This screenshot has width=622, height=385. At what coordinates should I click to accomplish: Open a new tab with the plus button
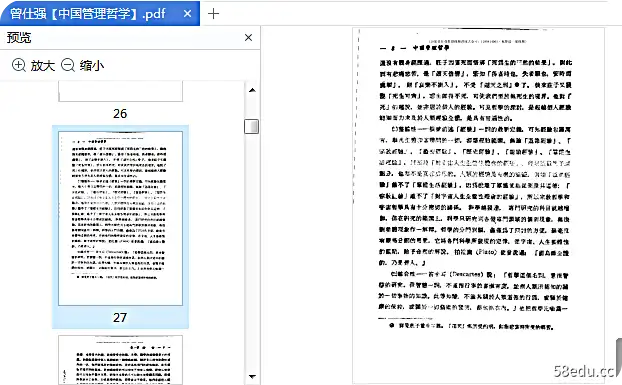click(x=213, y=14)
